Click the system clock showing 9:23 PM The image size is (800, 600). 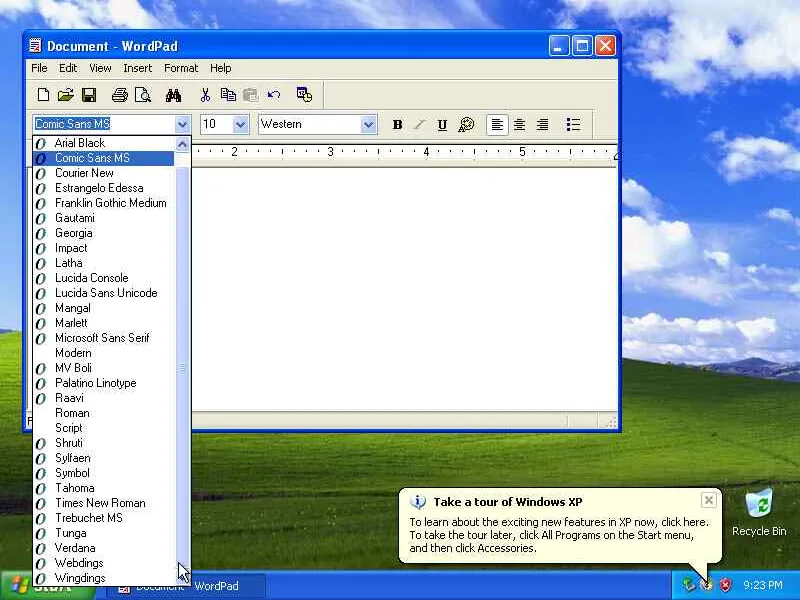[763, 585]
